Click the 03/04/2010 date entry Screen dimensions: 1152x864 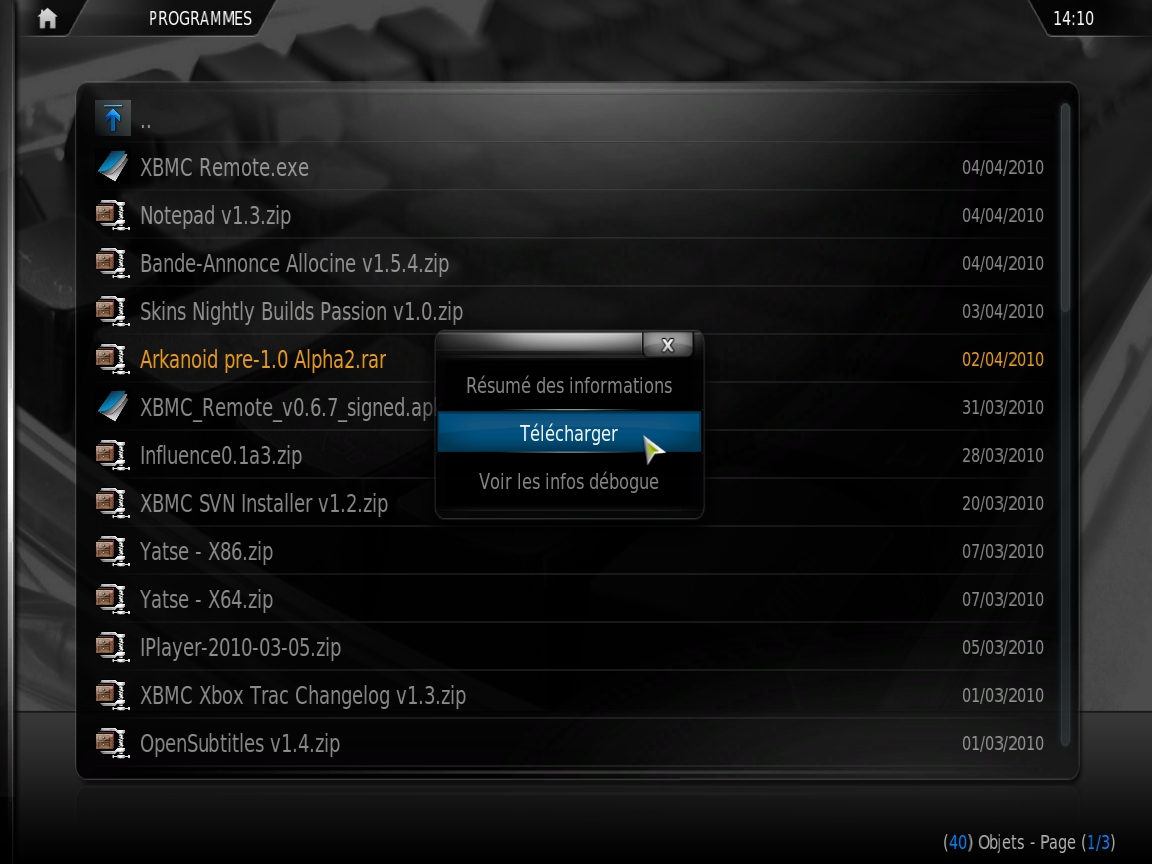pyautogui.click(x=1002, y=312)
